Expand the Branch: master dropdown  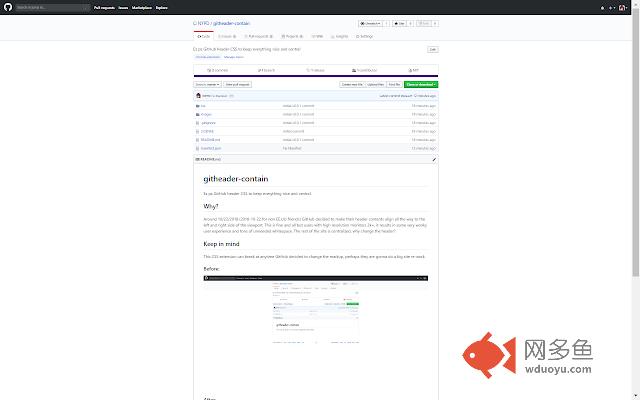coord(207,85)
